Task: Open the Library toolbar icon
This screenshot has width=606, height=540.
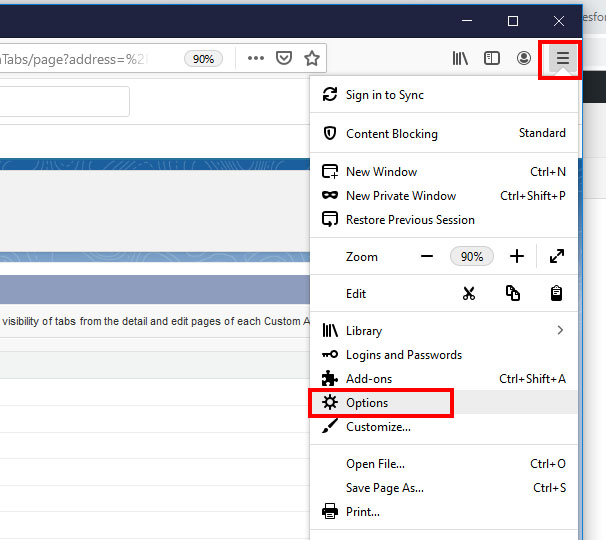Action: [x=460, y=59]
